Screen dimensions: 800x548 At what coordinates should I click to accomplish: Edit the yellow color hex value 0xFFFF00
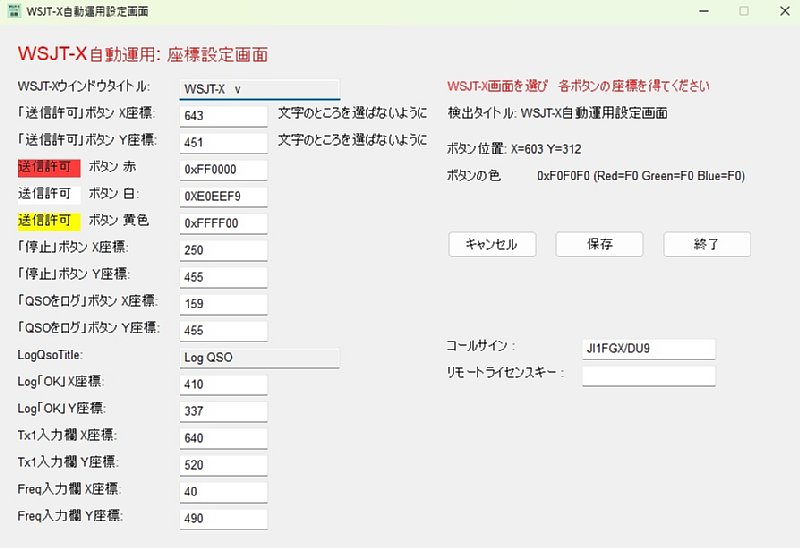coord(223,222)
